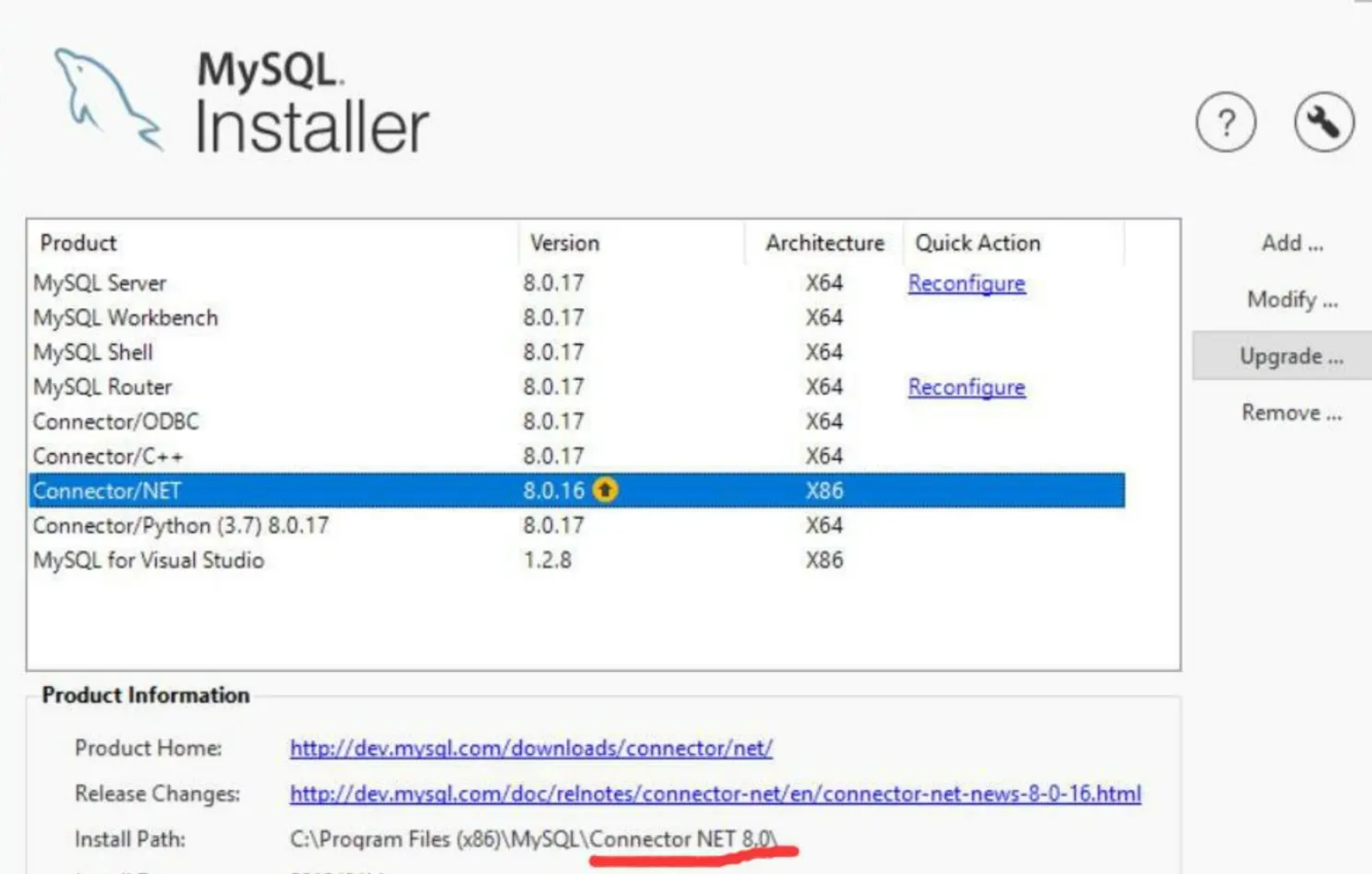Image resolution: width=1372 pixels, height=874 pixels.
Task: Select the MySQL Server row
Action: pos(577,283)
